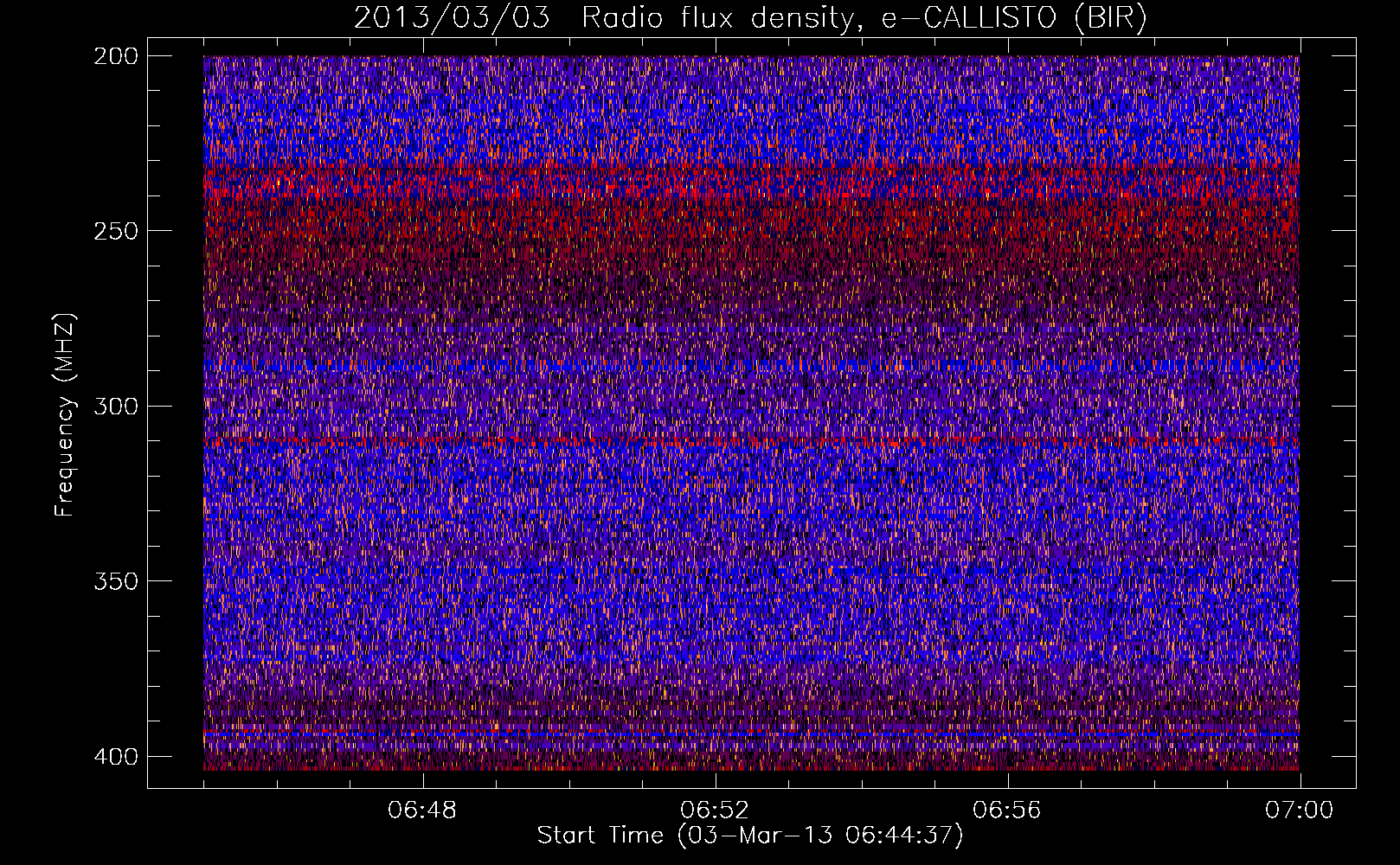Click the thin red interference line near 310 MHz
This screenshot has width=1400, height=865.
[751, 442]
